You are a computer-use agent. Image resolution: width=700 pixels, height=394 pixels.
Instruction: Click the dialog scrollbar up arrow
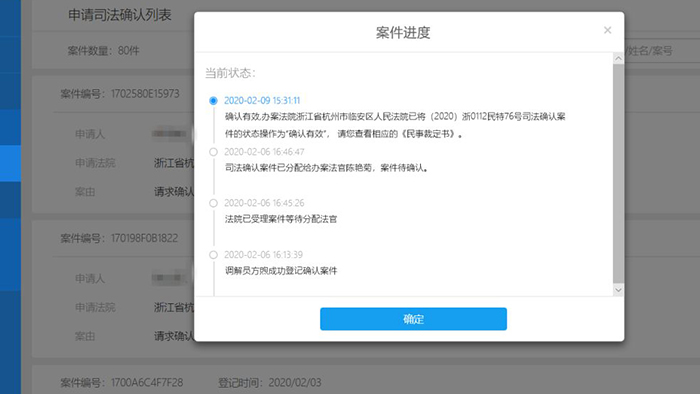[618, 58]
